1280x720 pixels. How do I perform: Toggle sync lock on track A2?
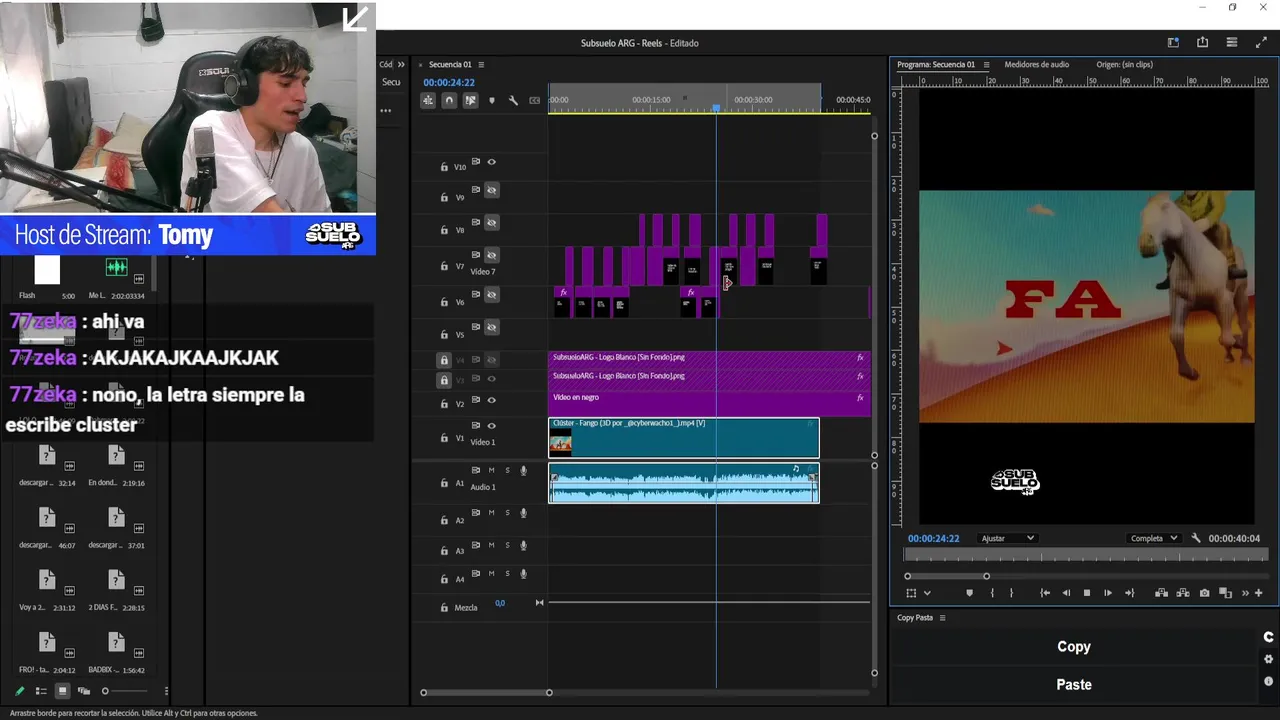click(x=476, y=513)
